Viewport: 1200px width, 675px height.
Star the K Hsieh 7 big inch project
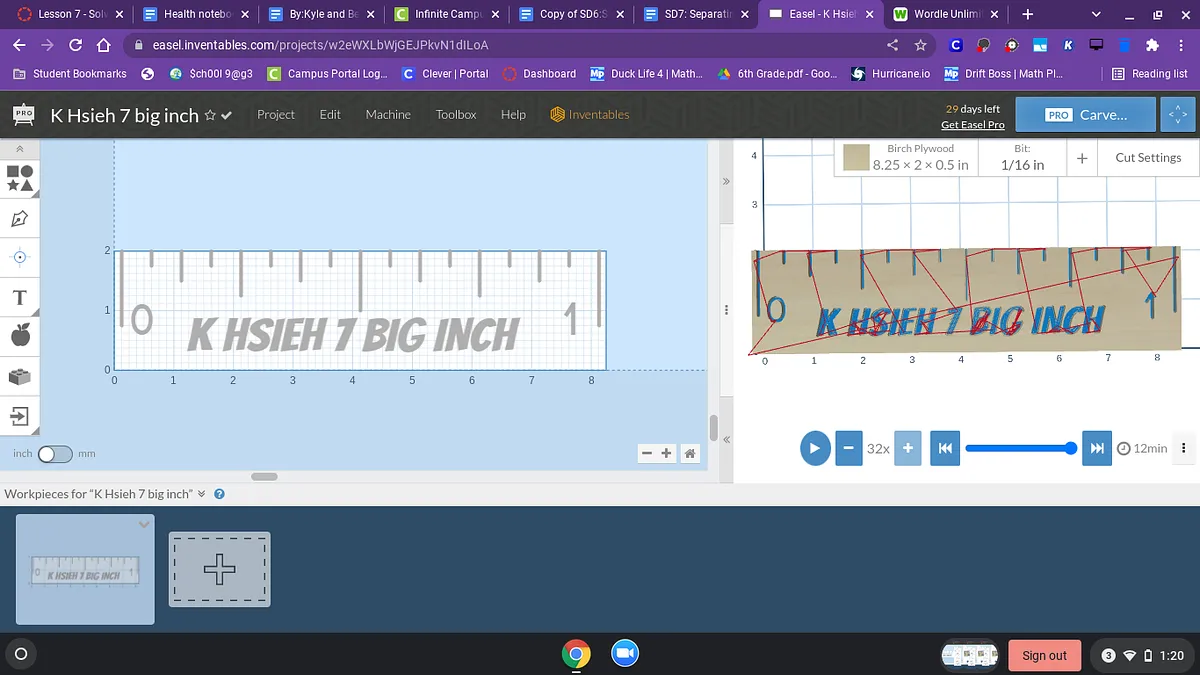point(210,115)
